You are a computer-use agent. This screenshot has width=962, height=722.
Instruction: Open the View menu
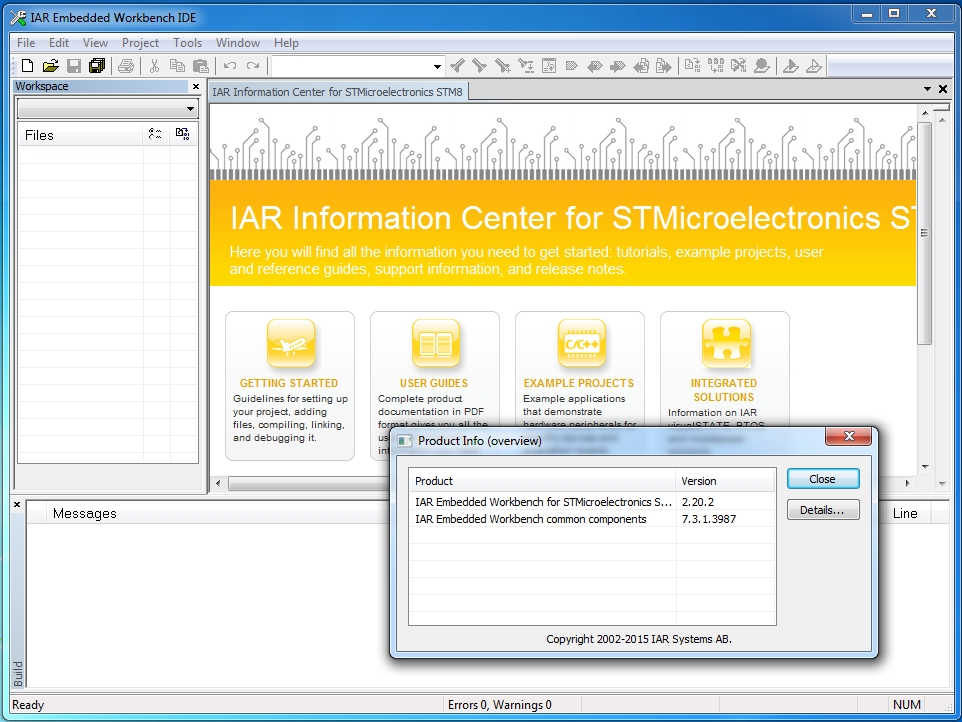click(x=95, y=43)
